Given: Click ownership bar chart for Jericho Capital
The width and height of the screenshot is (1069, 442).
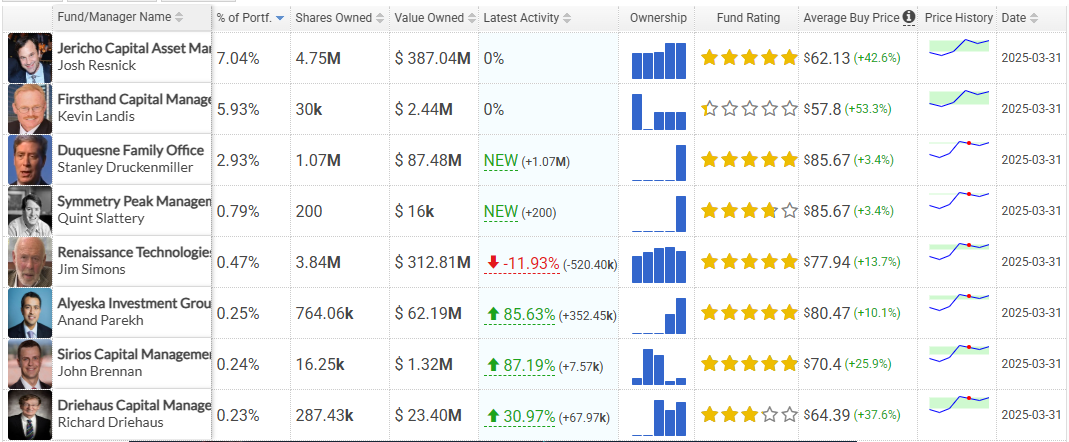Looking at the screenshot, I should coord(659,61).
